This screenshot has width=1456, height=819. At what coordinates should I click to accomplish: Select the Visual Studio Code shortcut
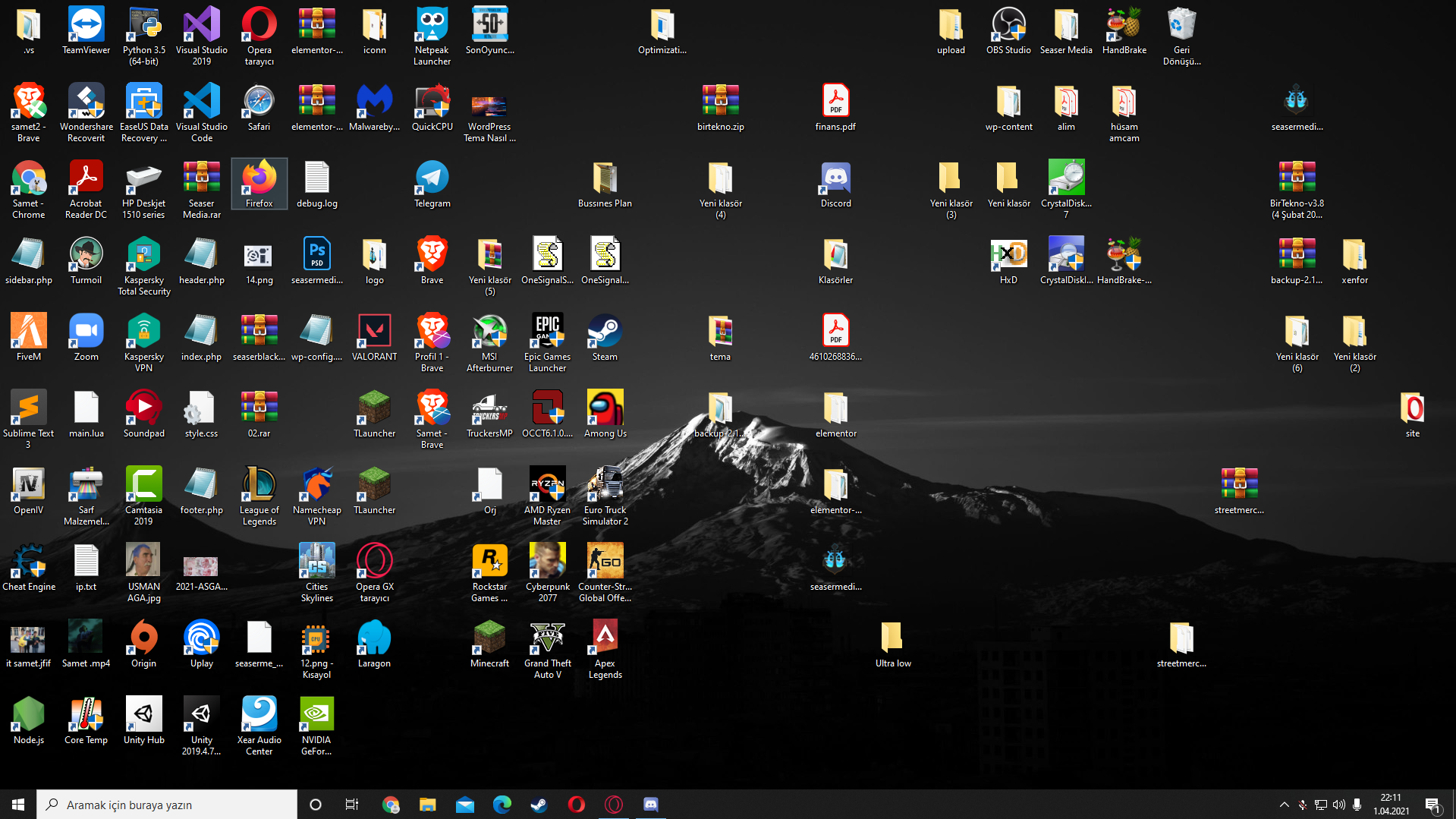[x=201, y=113]
